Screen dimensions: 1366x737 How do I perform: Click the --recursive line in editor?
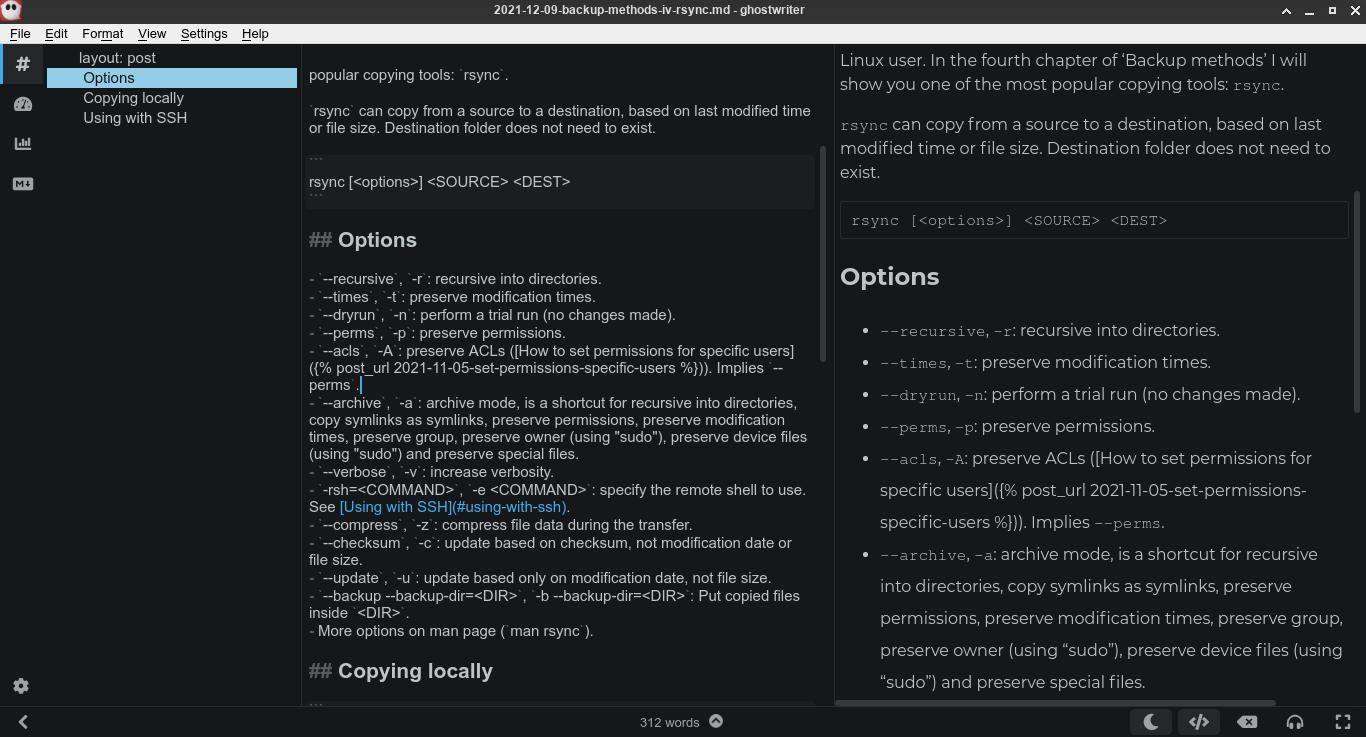click(455, 279)
